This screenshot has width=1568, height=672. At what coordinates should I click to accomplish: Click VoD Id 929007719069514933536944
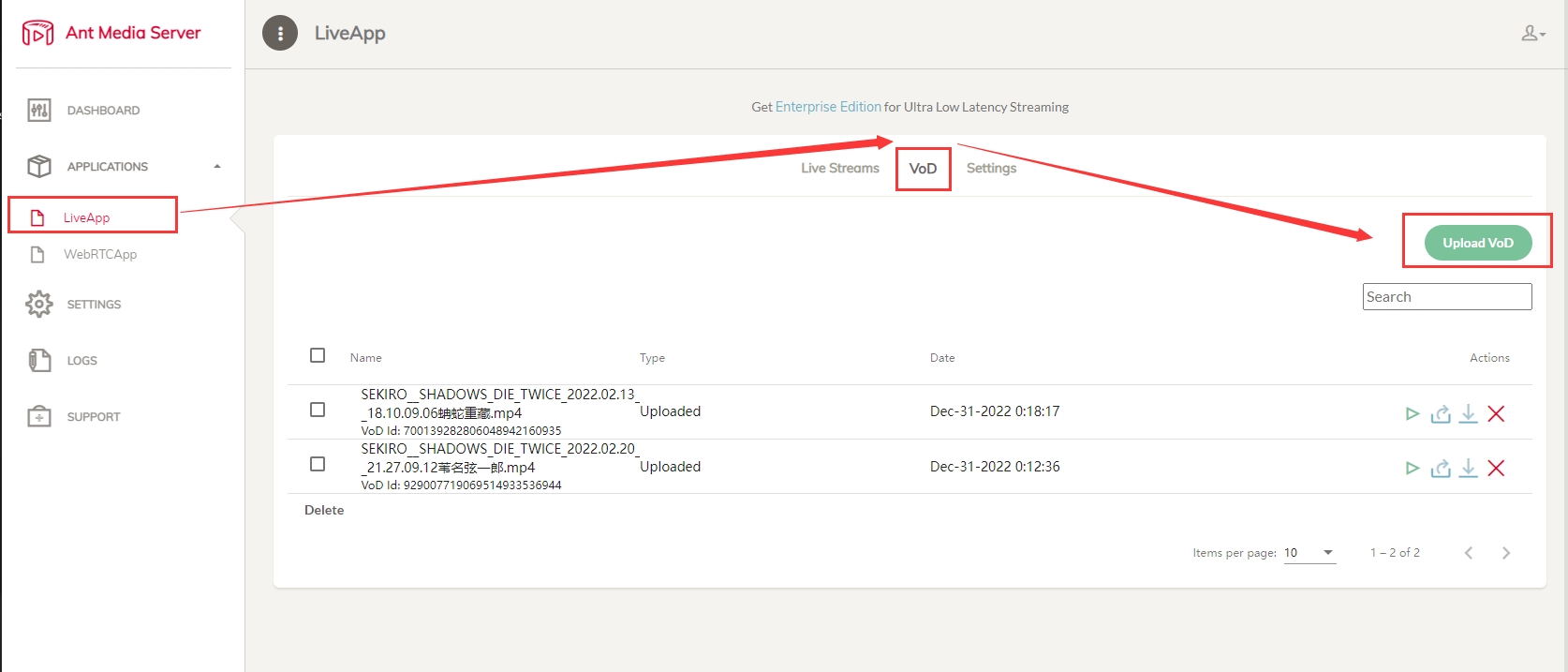tap(461, 485)
